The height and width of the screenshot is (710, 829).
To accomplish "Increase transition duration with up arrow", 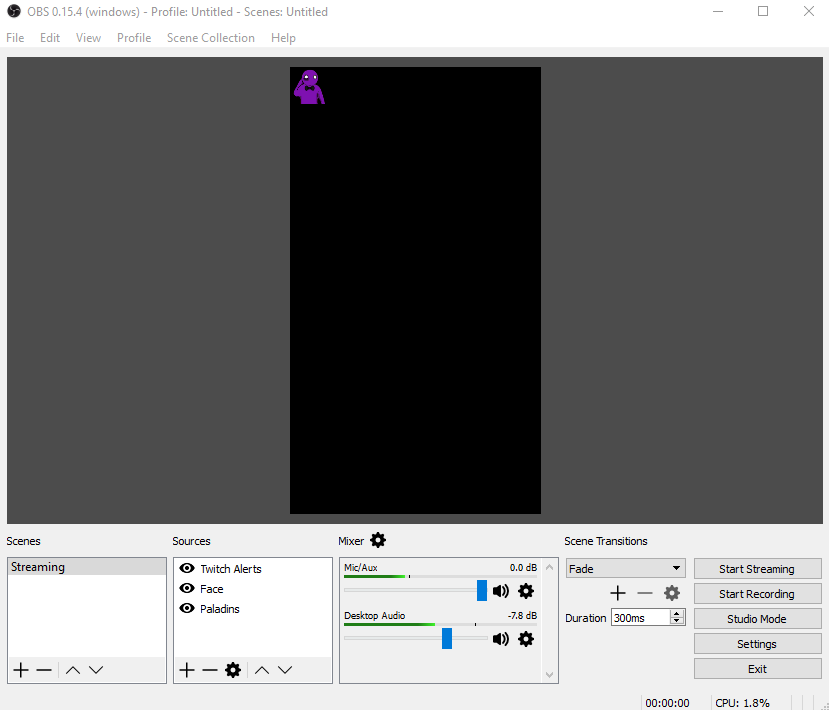I will pyautogui.click(x=677, y=613).
